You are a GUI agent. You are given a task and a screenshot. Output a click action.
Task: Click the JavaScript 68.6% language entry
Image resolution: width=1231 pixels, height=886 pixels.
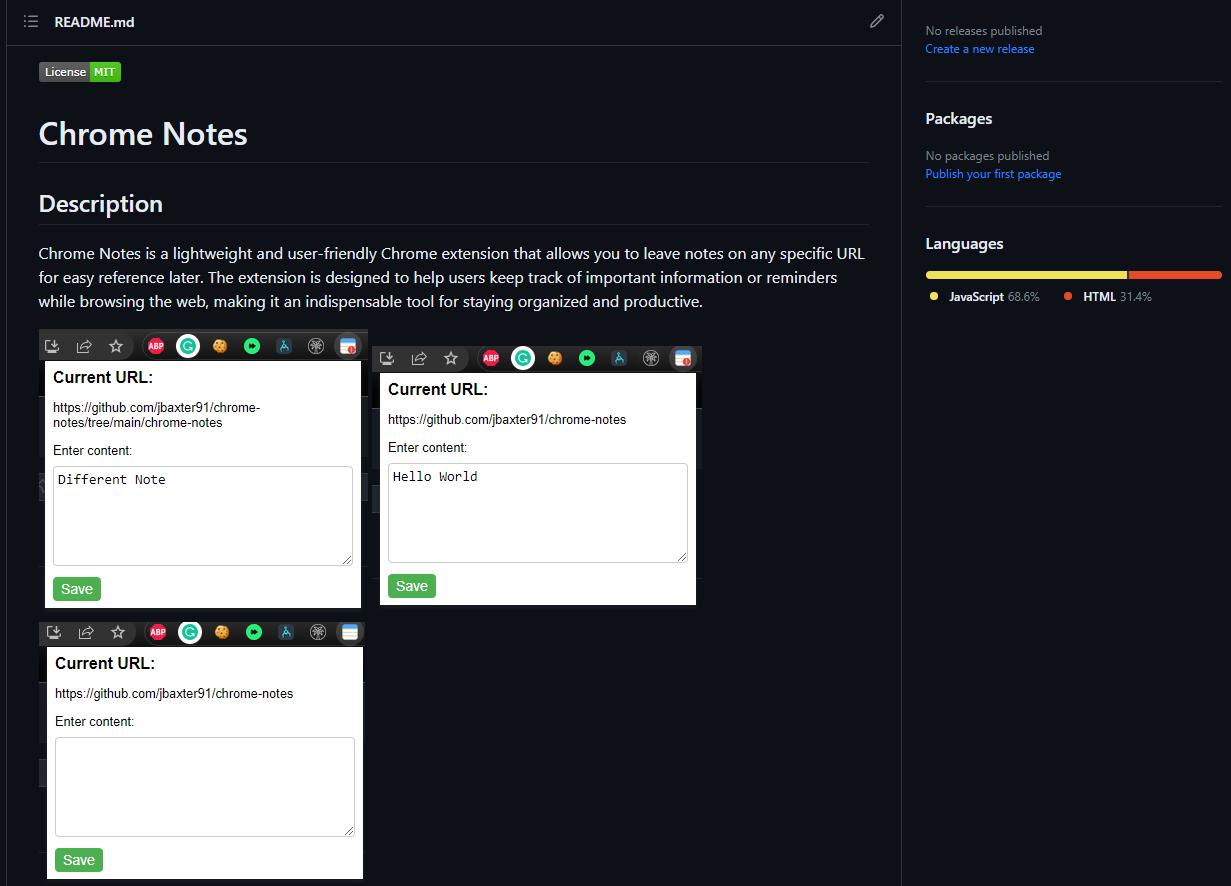[x=985, y=297]
